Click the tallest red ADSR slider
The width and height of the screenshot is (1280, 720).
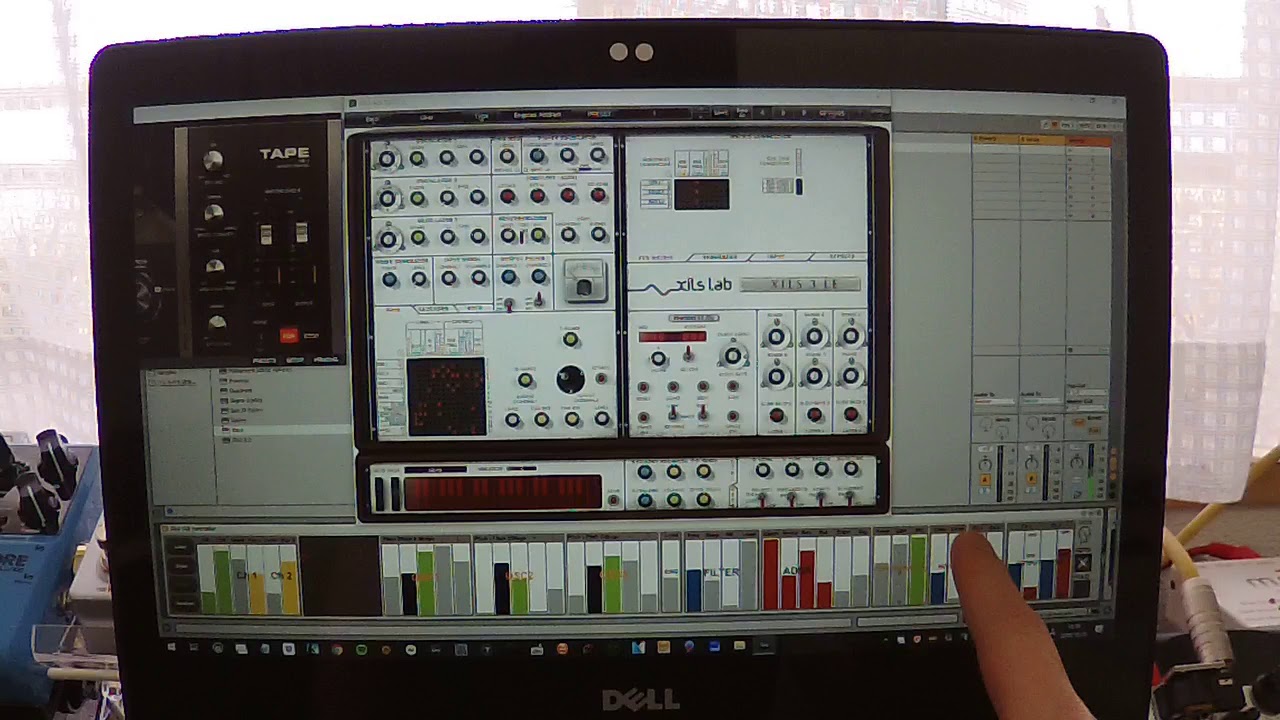coord(771,574)
